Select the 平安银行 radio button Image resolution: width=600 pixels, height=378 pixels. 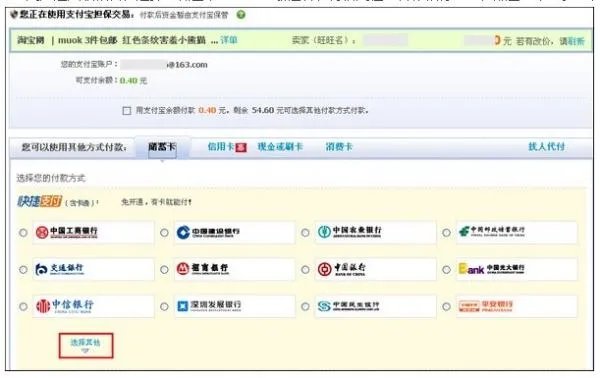[446, 306]
